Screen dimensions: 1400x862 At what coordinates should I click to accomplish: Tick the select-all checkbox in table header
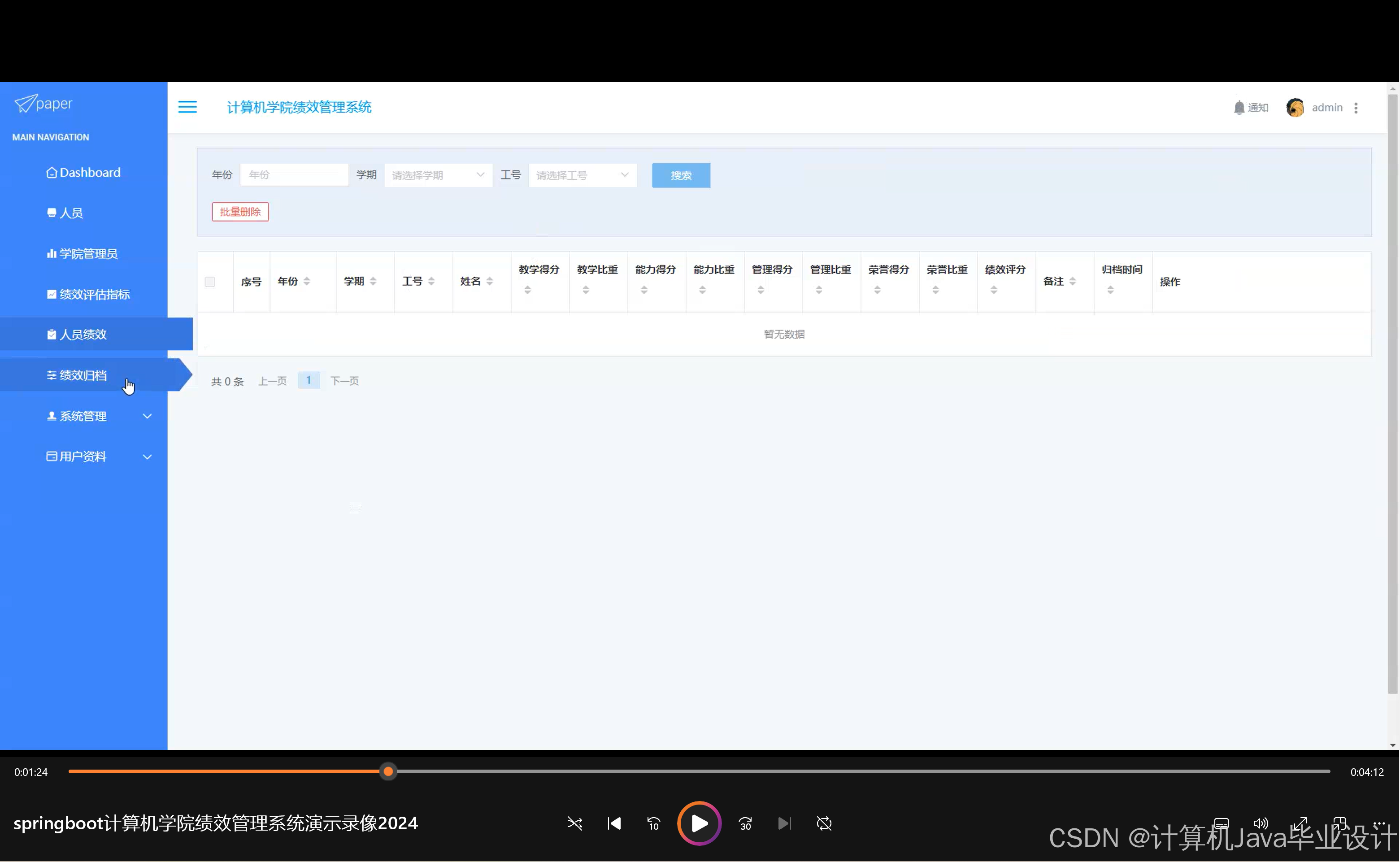[x=210, y=282]
